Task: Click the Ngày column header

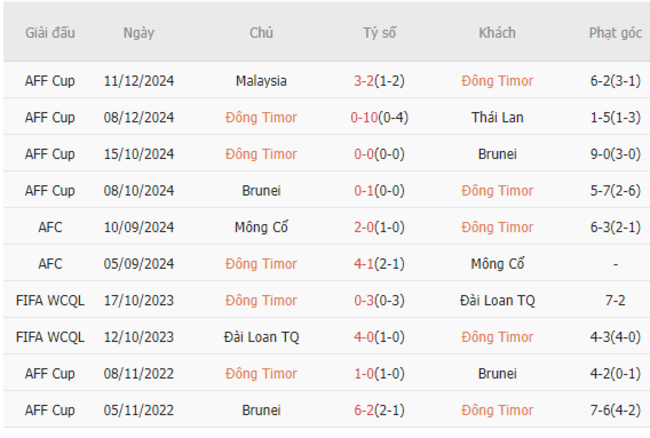Action: 139,33
